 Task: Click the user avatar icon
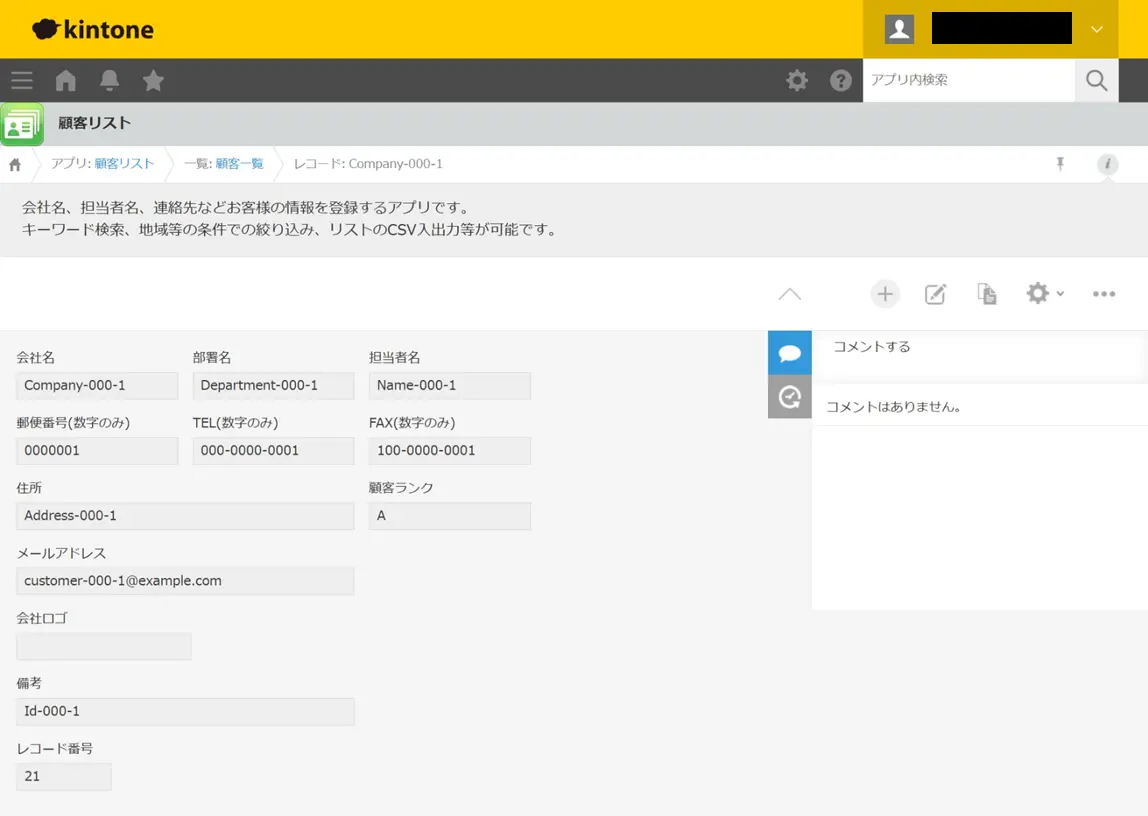click(x=899, y=29)
